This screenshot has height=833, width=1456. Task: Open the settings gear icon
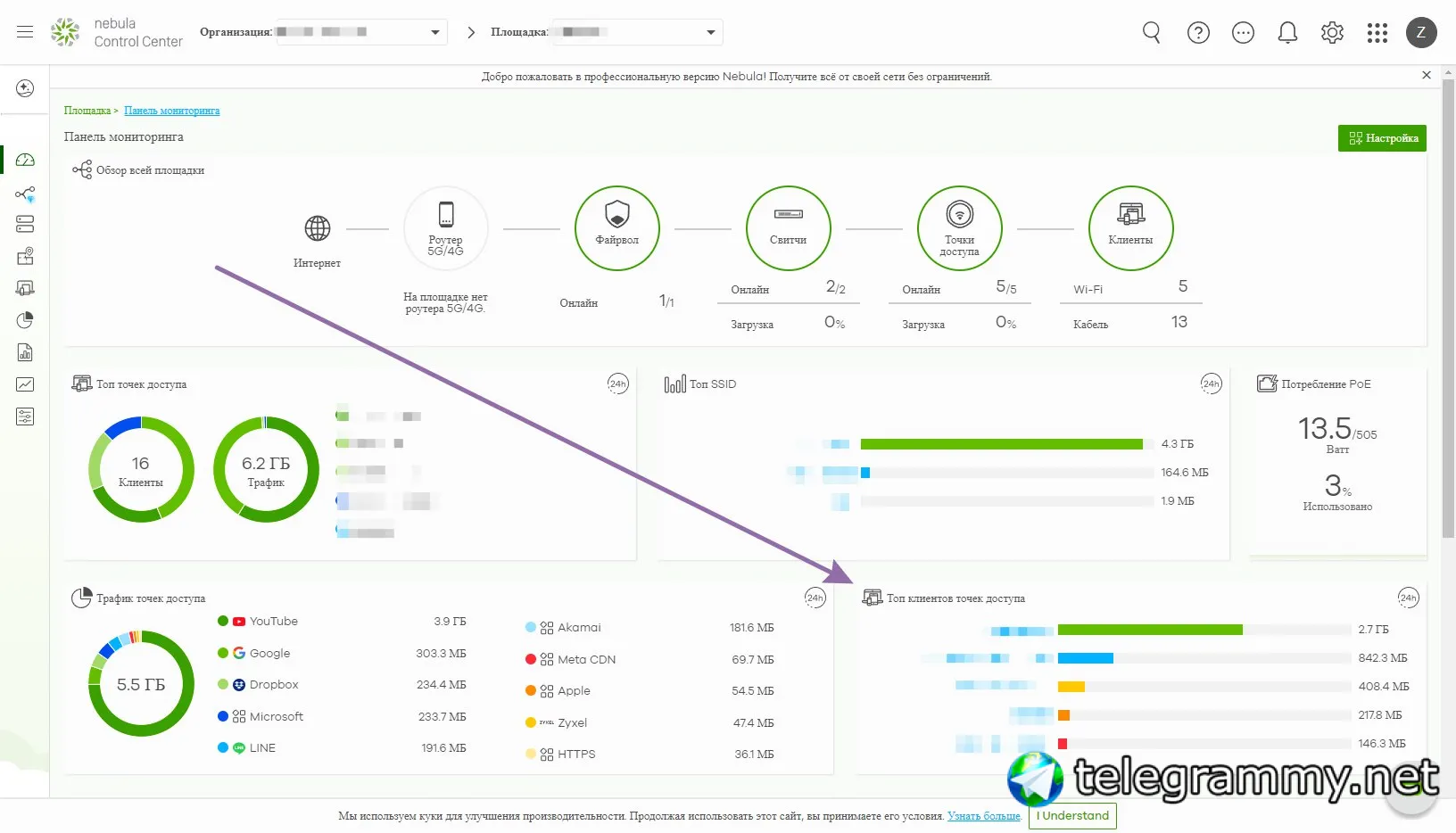pyautogui.click(x=1332, y=33)
